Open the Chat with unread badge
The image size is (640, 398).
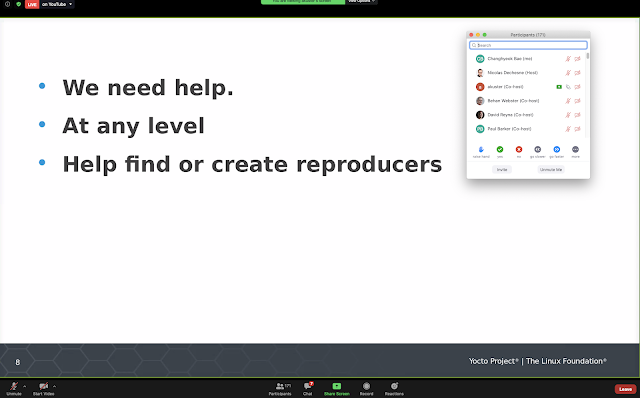308,389
